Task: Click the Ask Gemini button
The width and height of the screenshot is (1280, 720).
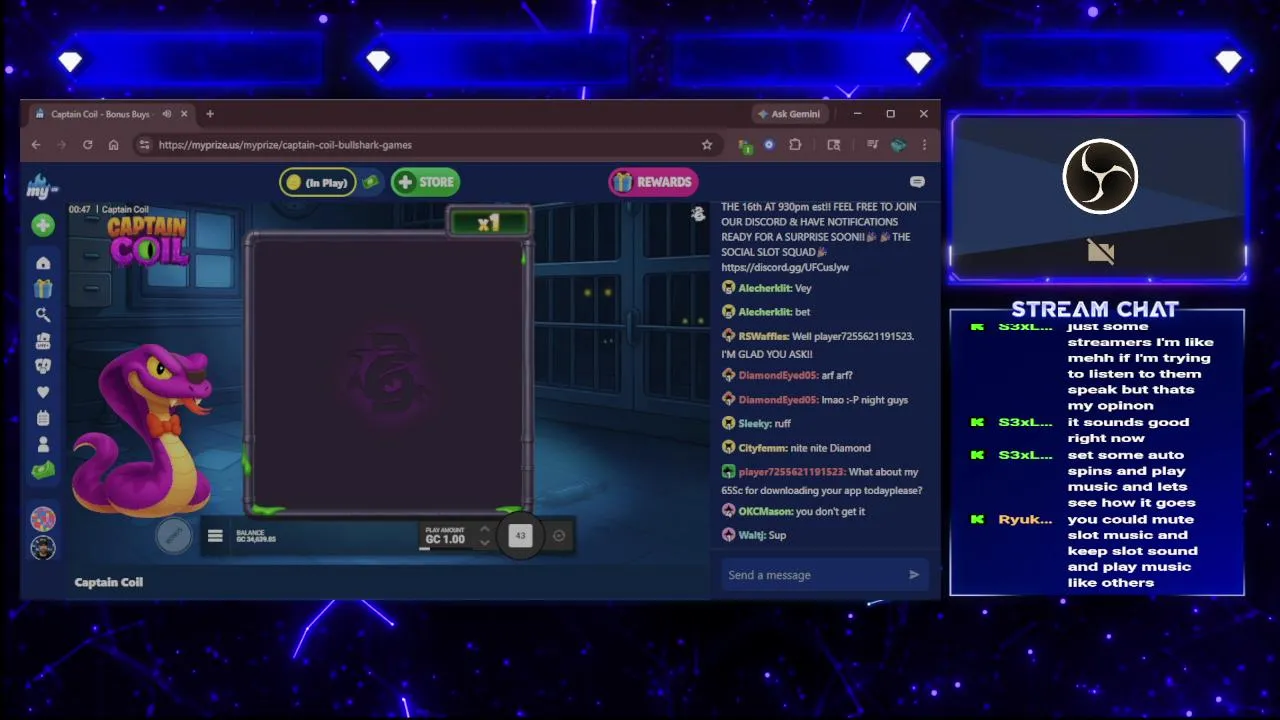Action: click(789, 114)
